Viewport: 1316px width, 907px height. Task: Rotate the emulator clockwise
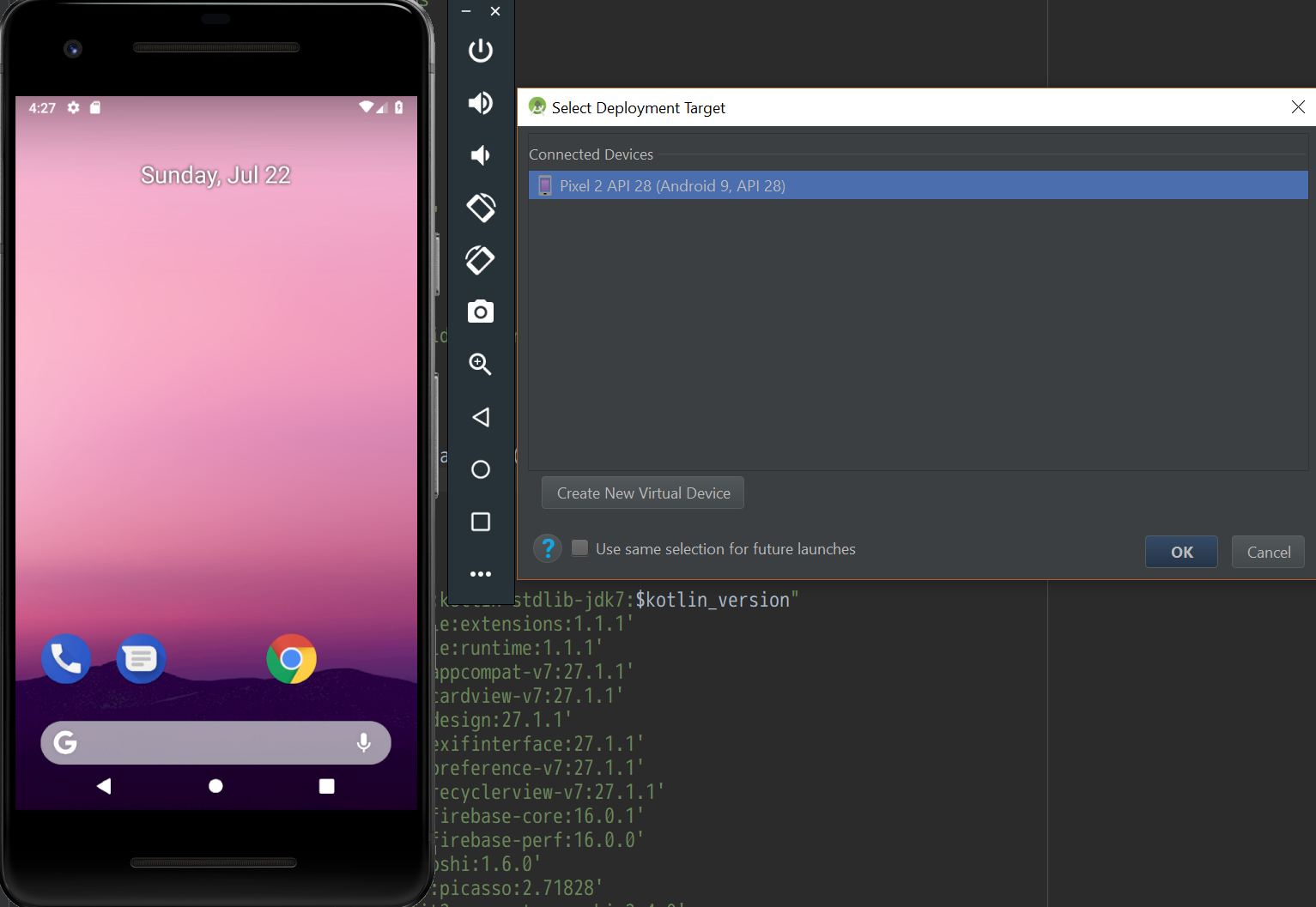[481, 260]
